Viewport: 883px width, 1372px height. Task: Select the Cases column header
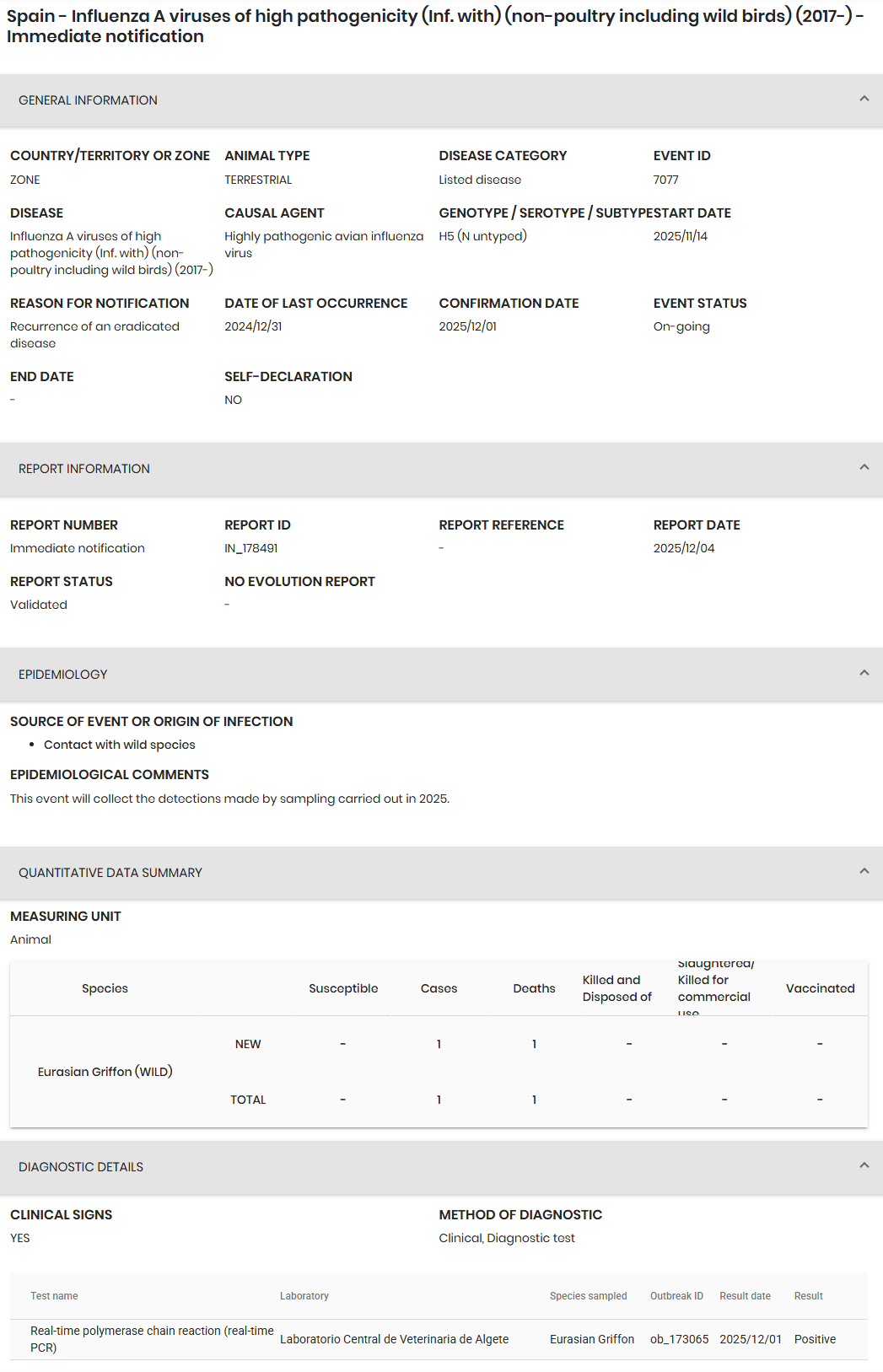pos(439,988)
